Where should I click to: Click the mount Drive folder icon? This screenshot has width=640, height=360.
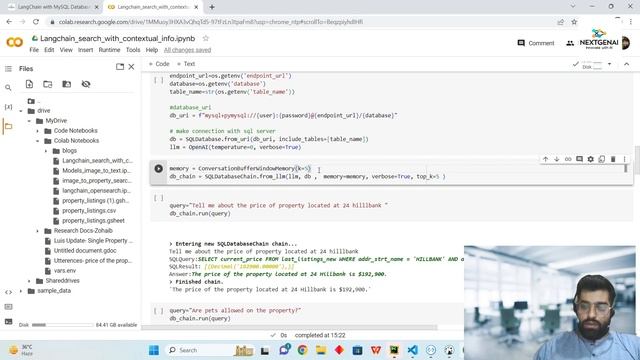[x=67, y=84]
